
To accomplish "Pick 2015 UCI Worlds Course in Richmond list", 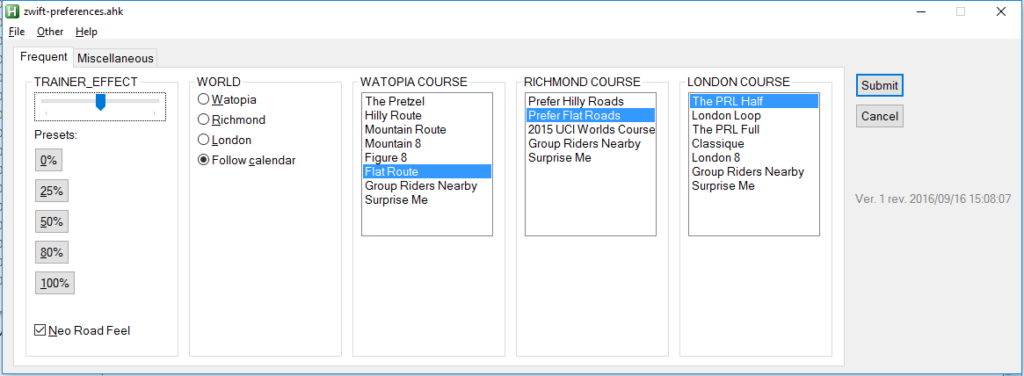I will 590,129.
